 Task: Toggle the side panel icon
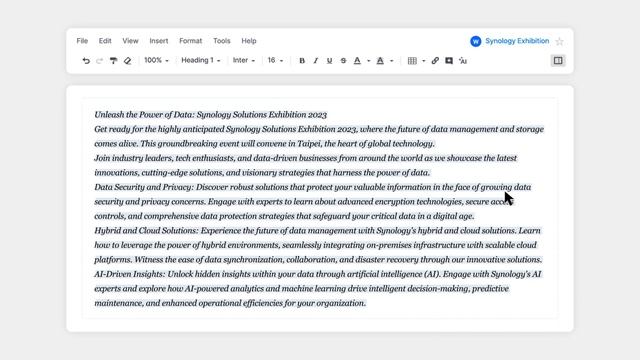click(558, 61)
